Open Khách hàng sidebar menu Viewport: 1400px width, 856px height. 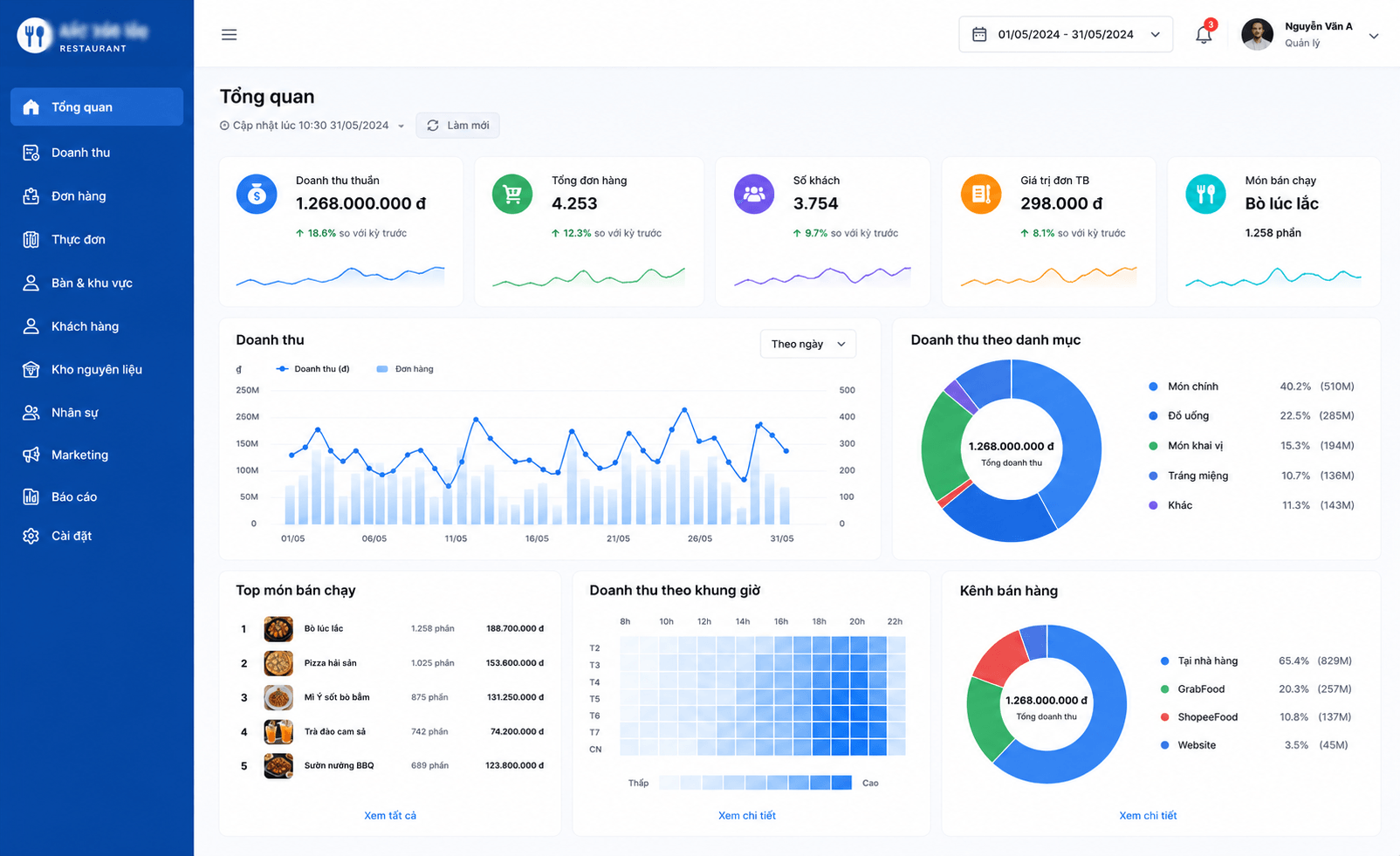pyautogui.click(x=97, y=326)
